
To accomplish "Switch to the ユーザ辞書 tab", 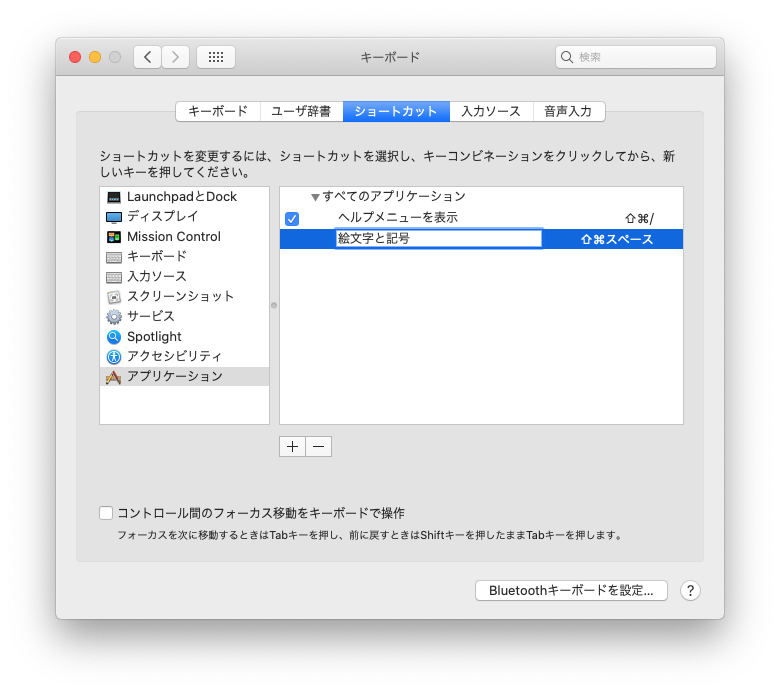I will click(x=301, y=111).
